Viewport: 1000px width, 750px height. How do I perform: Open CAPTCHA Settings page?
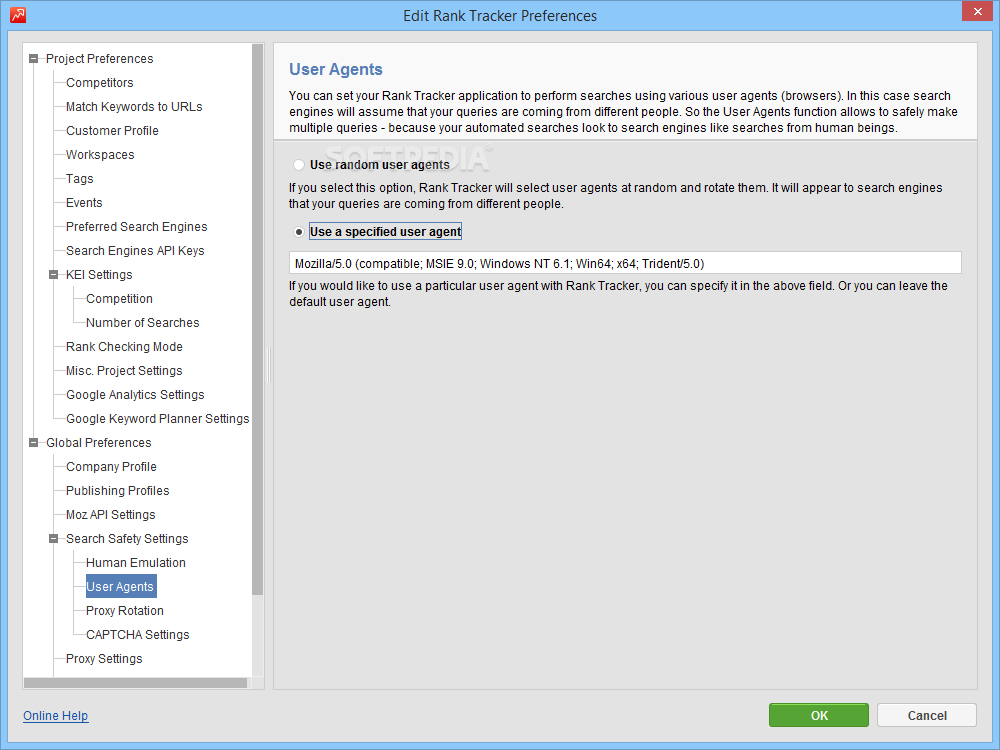138,635
